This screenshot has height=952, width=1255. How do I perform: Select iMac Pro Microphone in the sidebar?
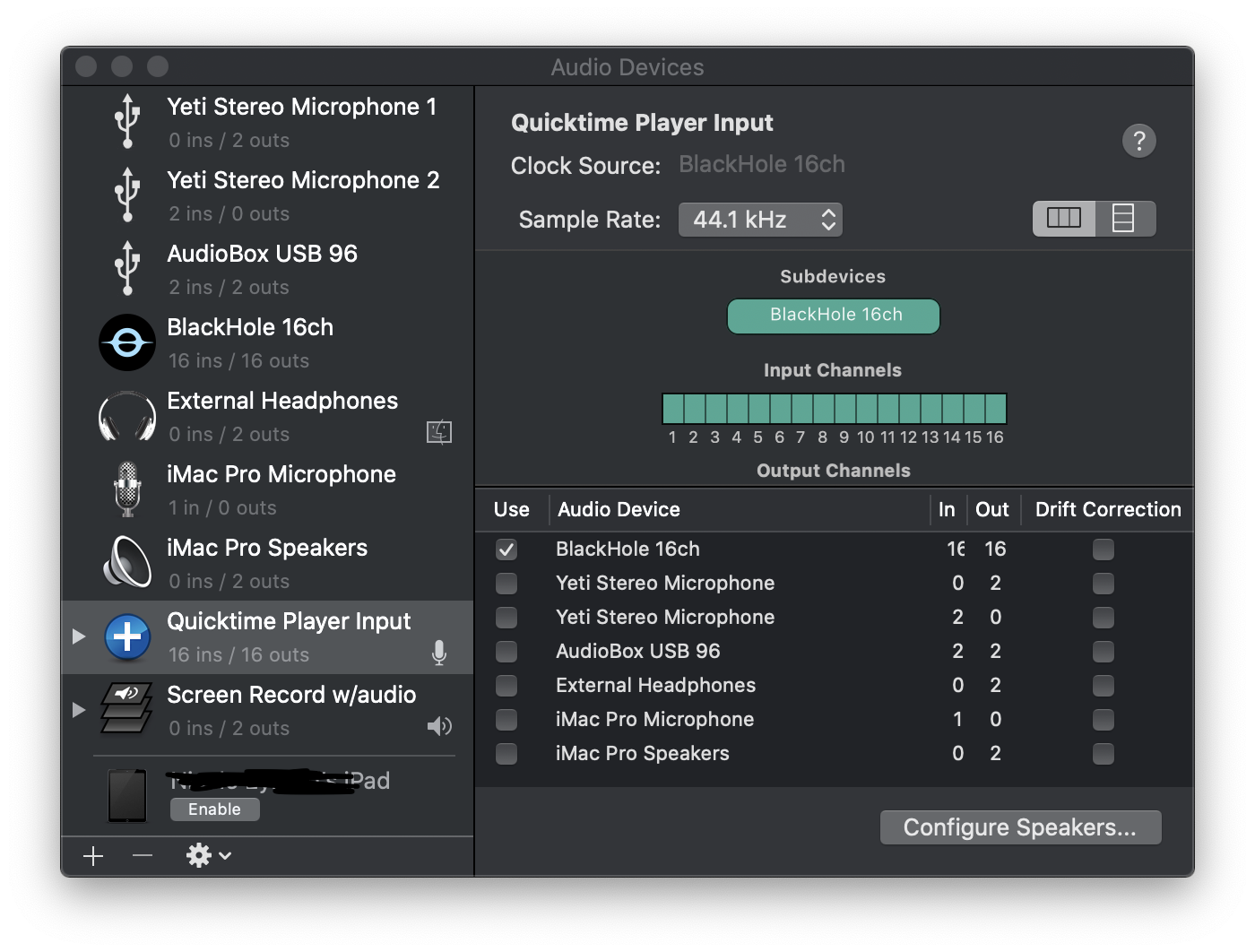coord(267,489)
